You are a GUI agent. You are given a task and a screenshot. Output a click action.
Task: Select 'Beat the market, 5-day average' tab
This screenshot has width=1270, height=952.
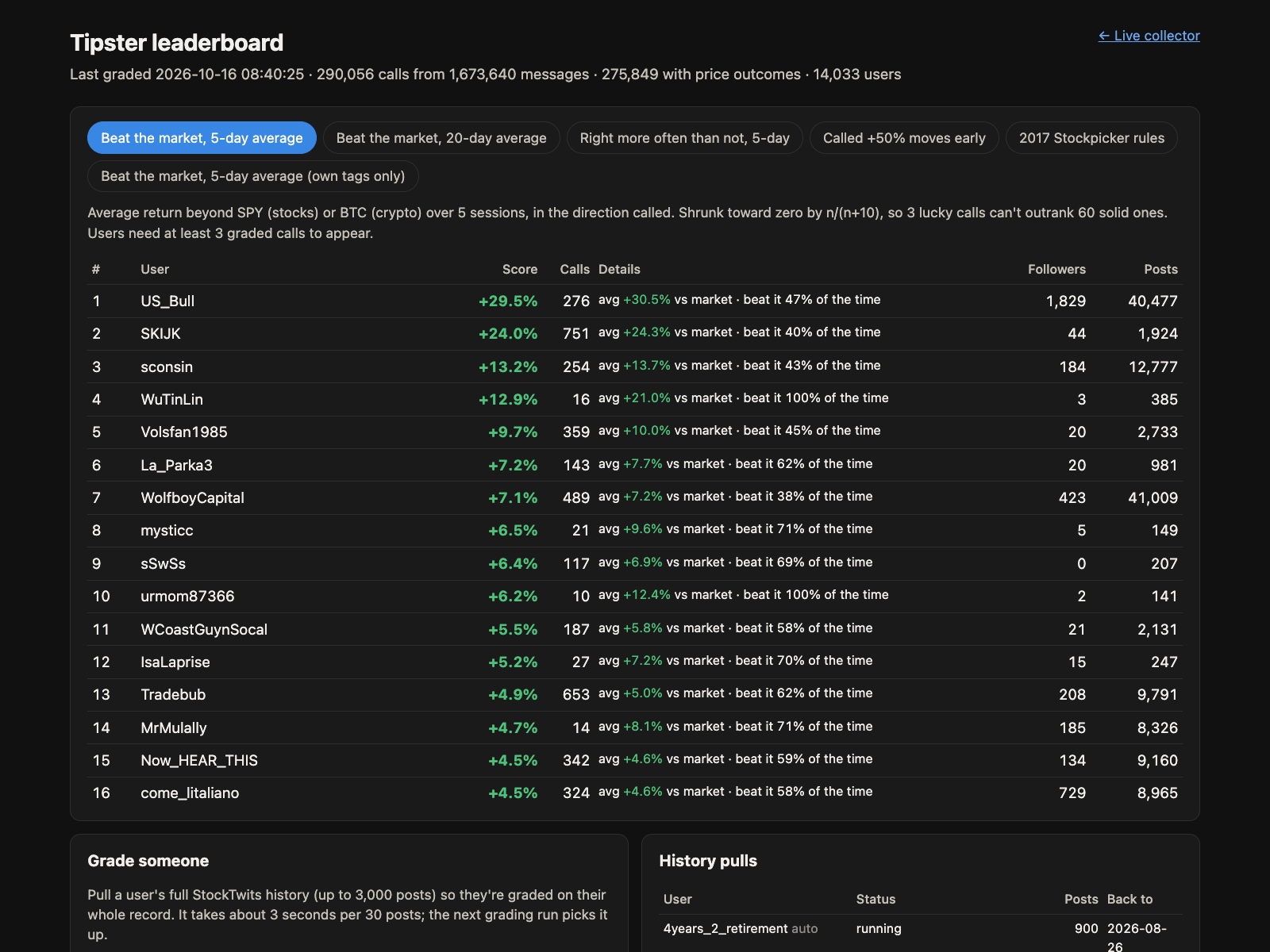coord(202,138)
